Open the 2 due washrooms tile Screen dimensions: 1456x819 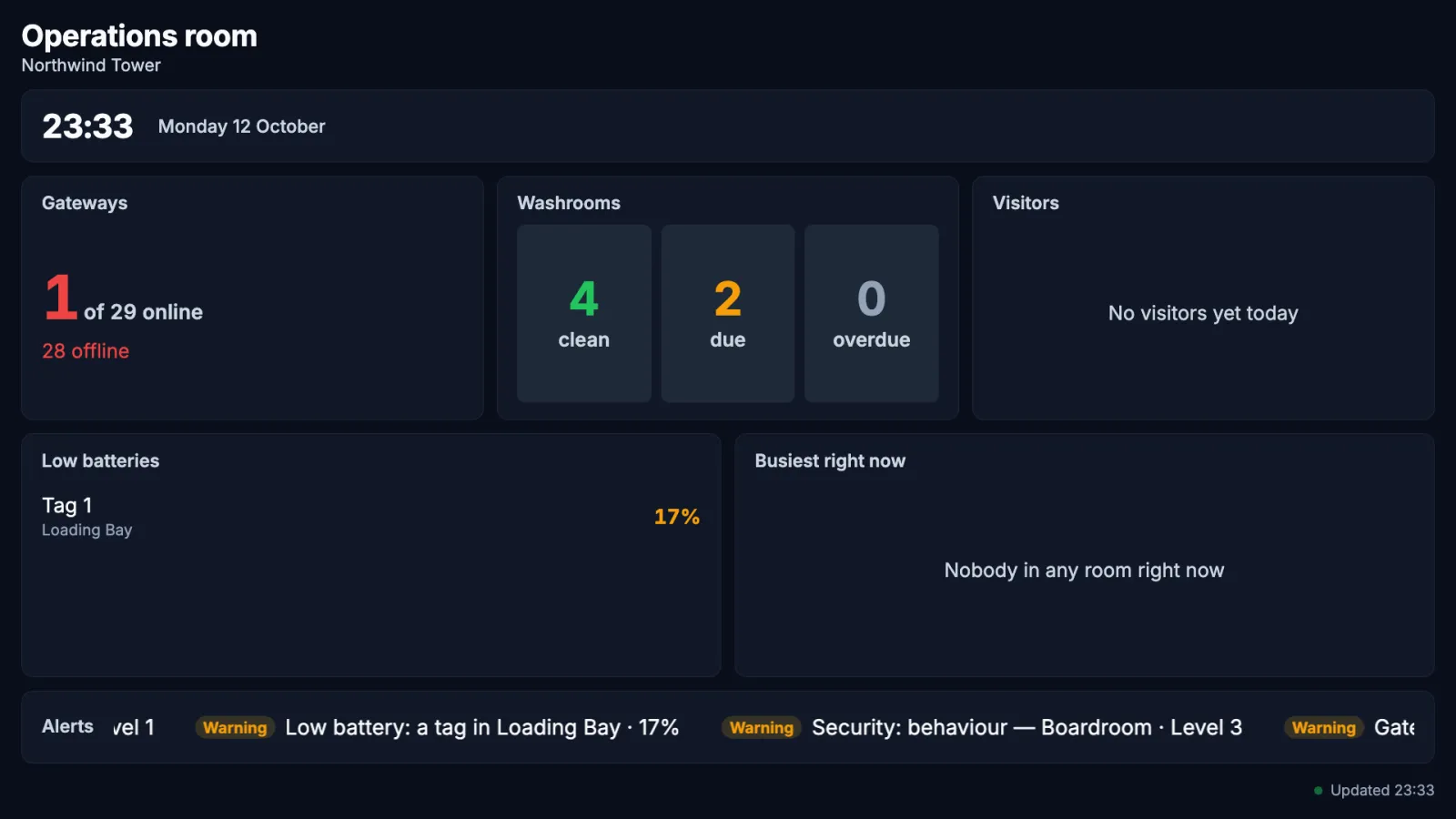pyautogui.click(x=728, y=313)
